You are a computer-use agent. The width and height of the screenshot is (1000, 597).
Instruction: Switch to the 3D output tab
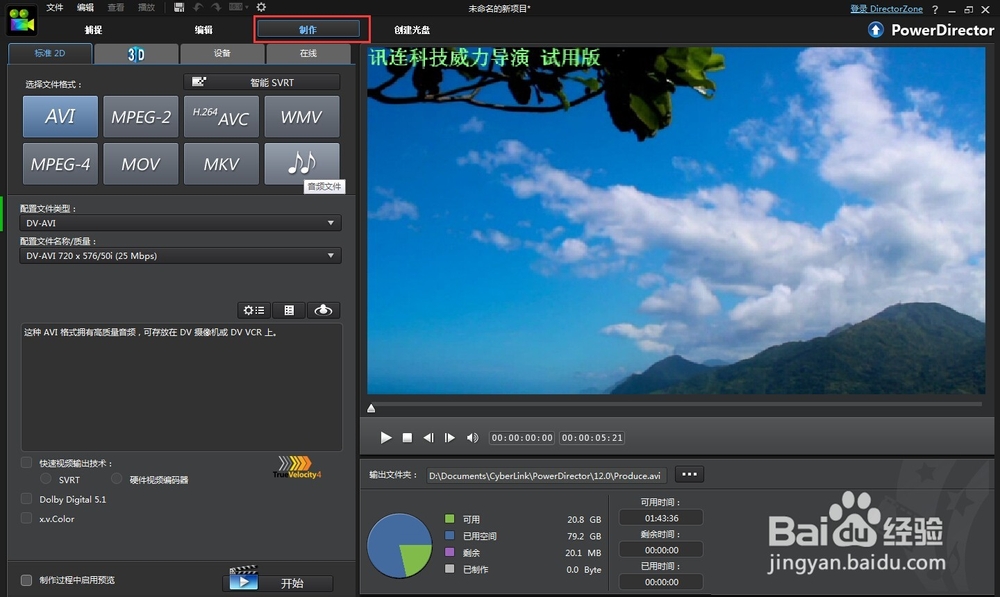136,54
